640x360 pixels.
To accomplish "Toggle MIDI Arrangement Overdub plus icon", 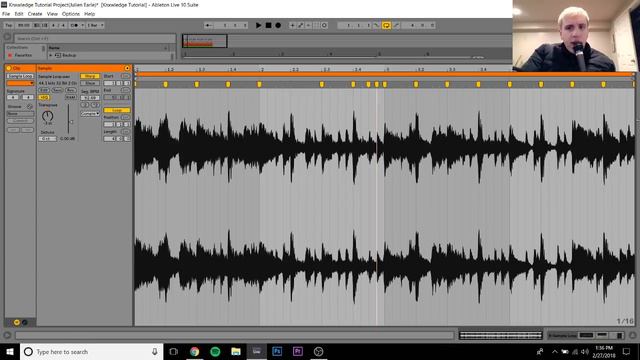I will (x=292, y=25).
